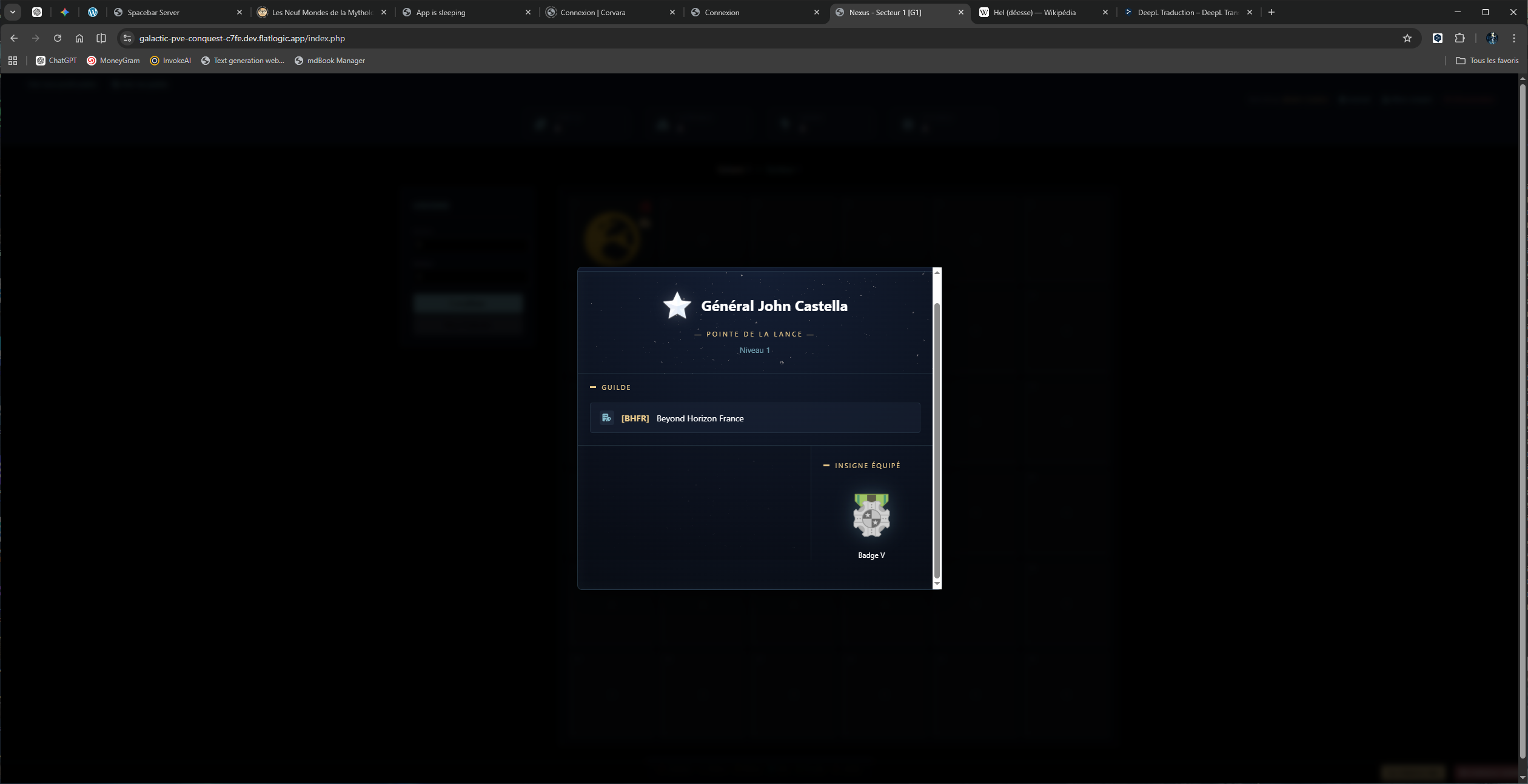Image resolution: width=1528 pixels, height=784 pixels.
Task: Click the guild emblem icon beside BHFR
Action: pyautogui.click(x=606, y=418)
